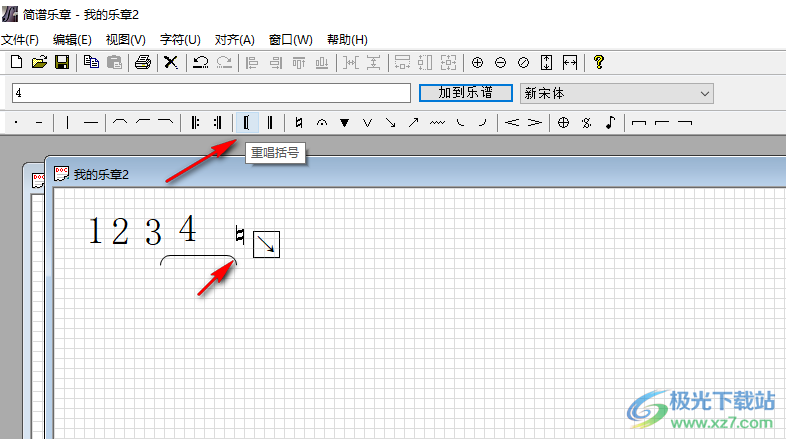
Task: Click the yellow help question mark icon
Action: point(599,62)
